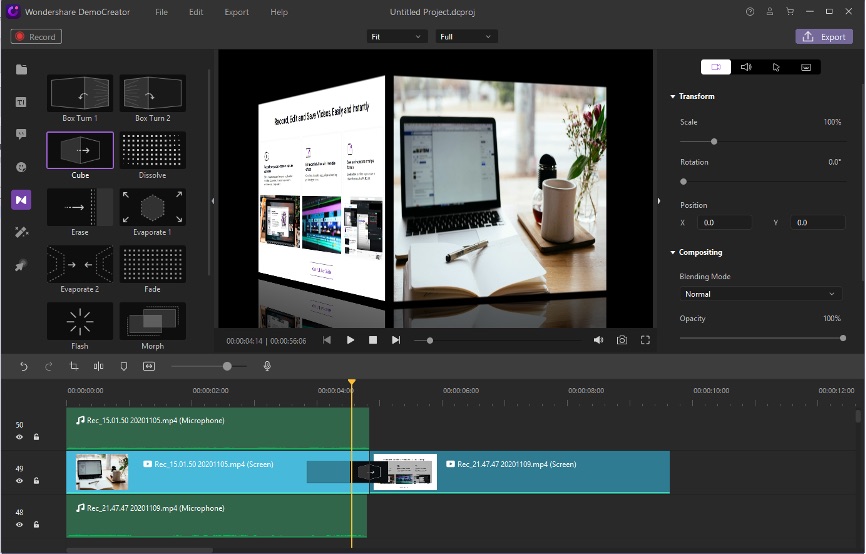Image resolution: width=866 pixels, height=554 pixels.
Task: Click the Split clip icon
Action: pyautogui.click(x=99, y=367)
